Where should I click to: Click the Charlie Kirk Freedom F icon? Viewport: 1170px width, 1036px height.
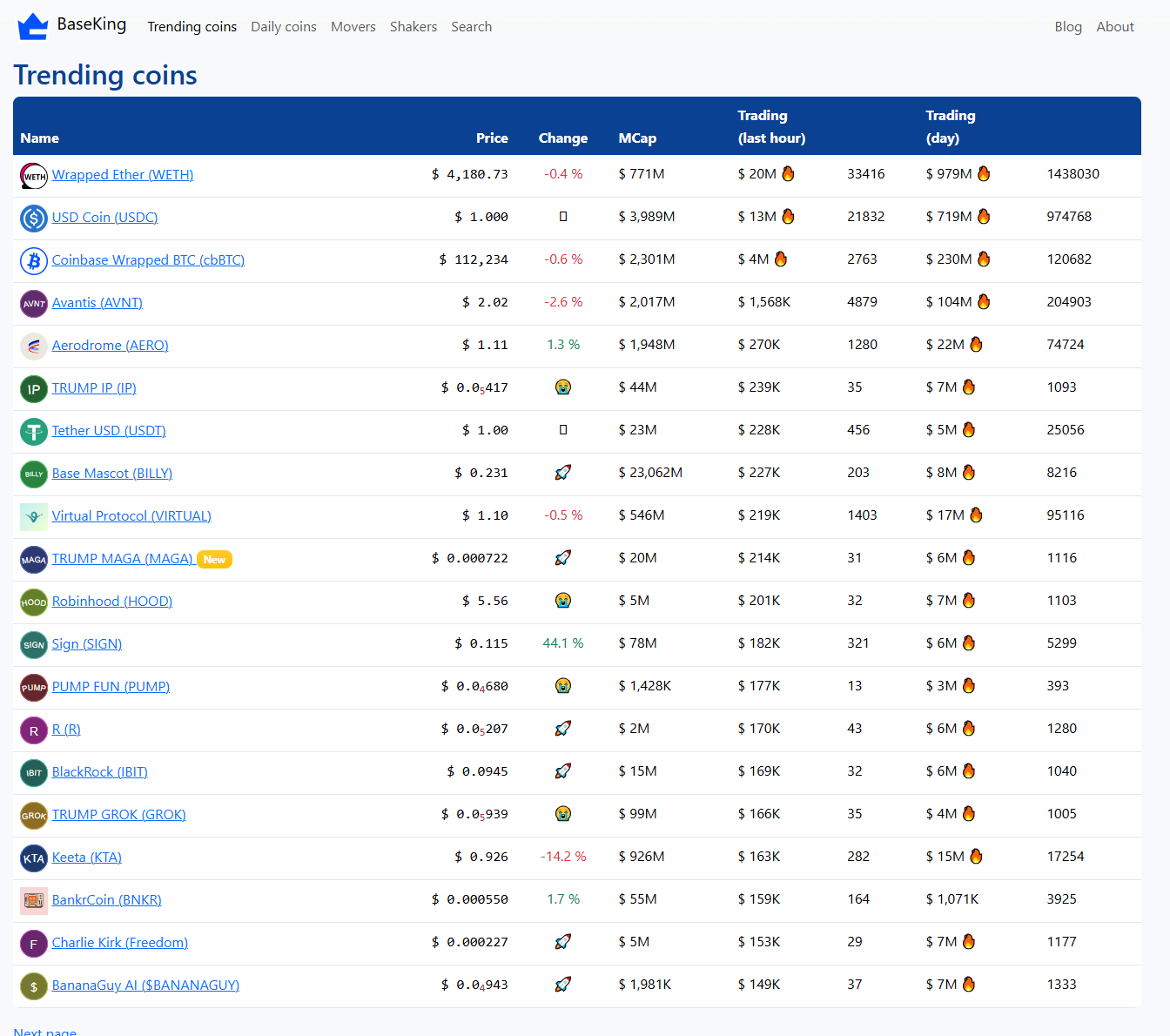point(34,944)
